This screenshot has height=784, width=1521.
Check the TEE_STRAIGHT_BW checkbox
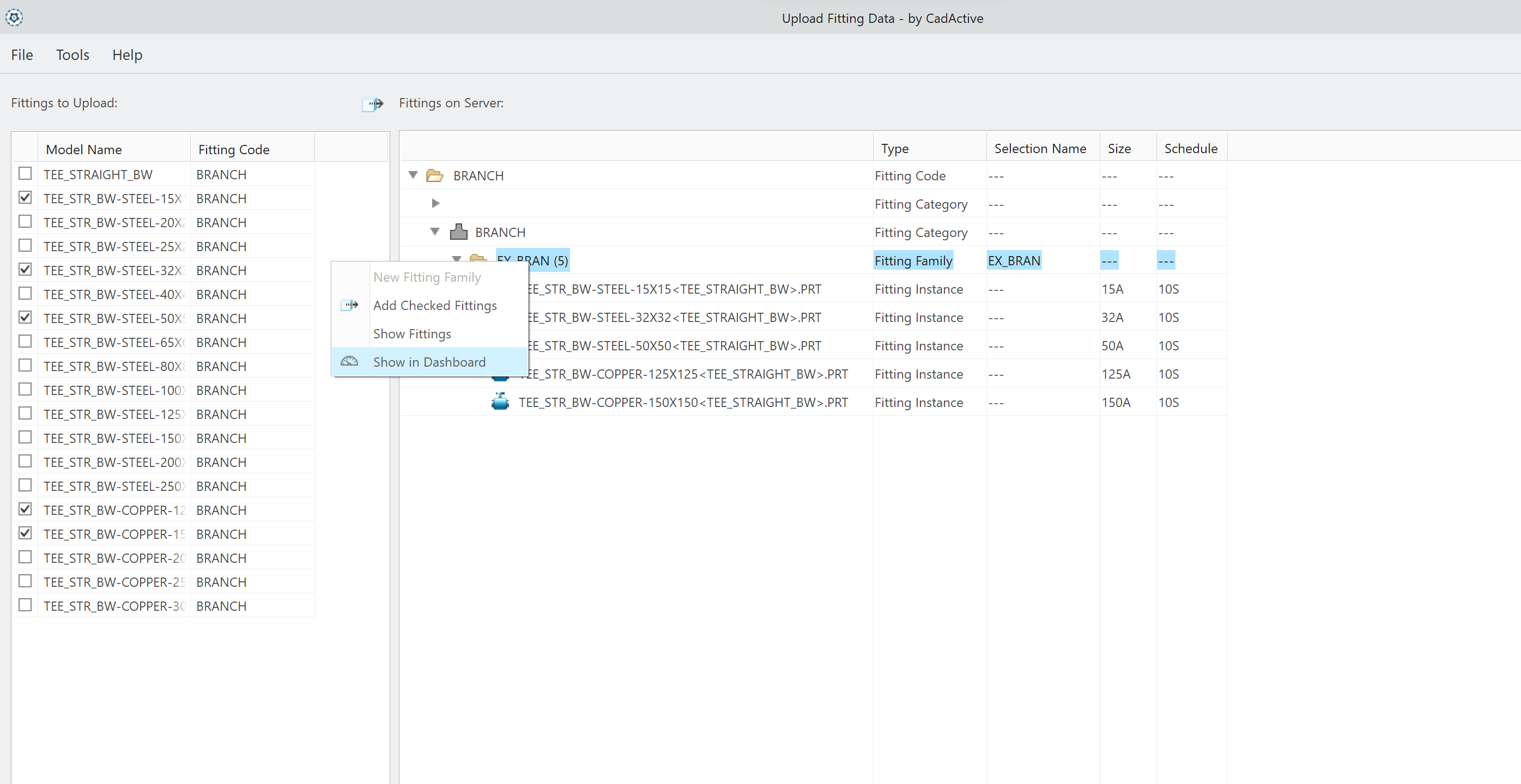pyautogui.click(x=25, y=174)
